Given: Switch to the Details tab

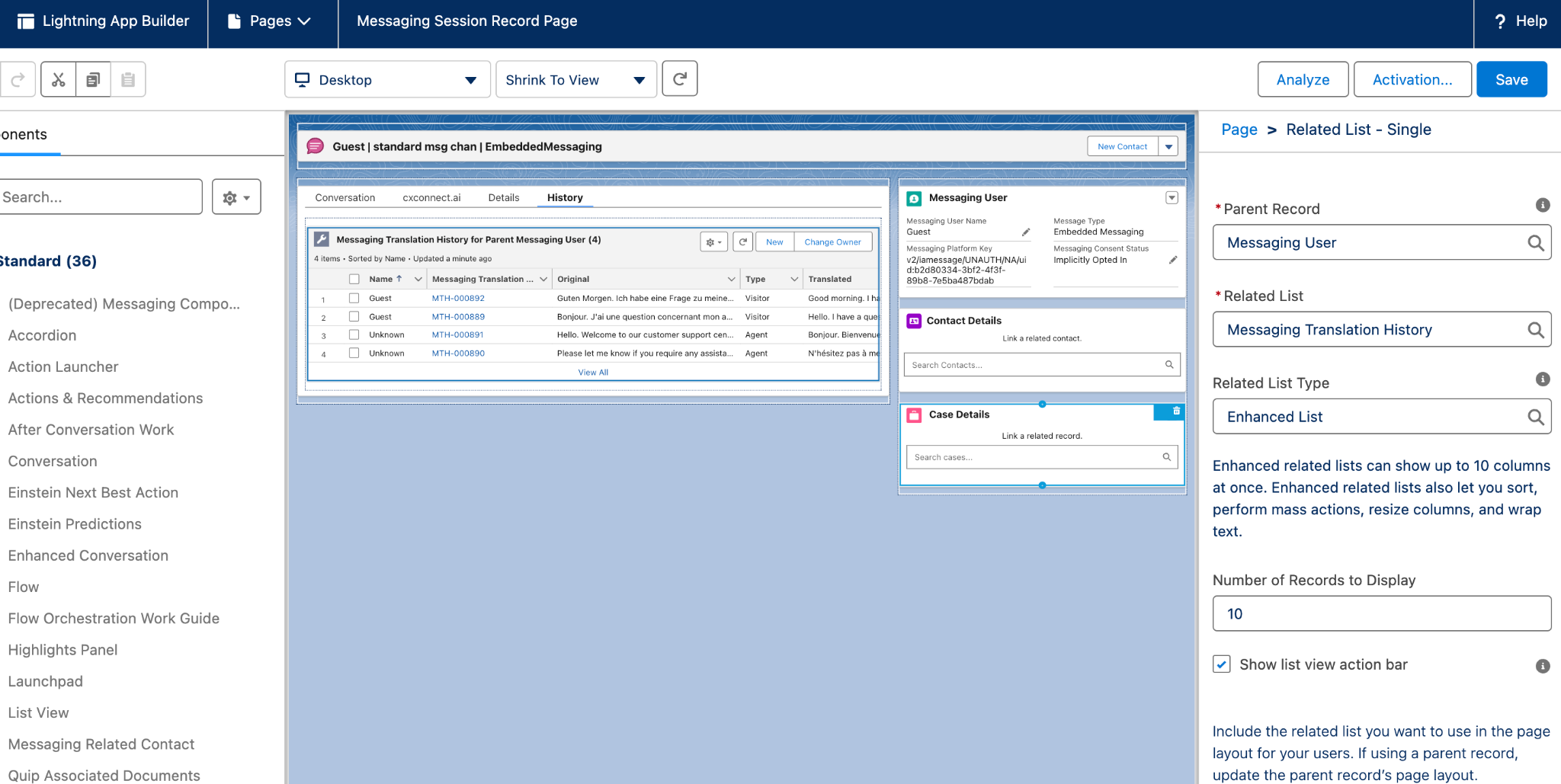Looking at the screenshot, I should (x=504, y=197).
